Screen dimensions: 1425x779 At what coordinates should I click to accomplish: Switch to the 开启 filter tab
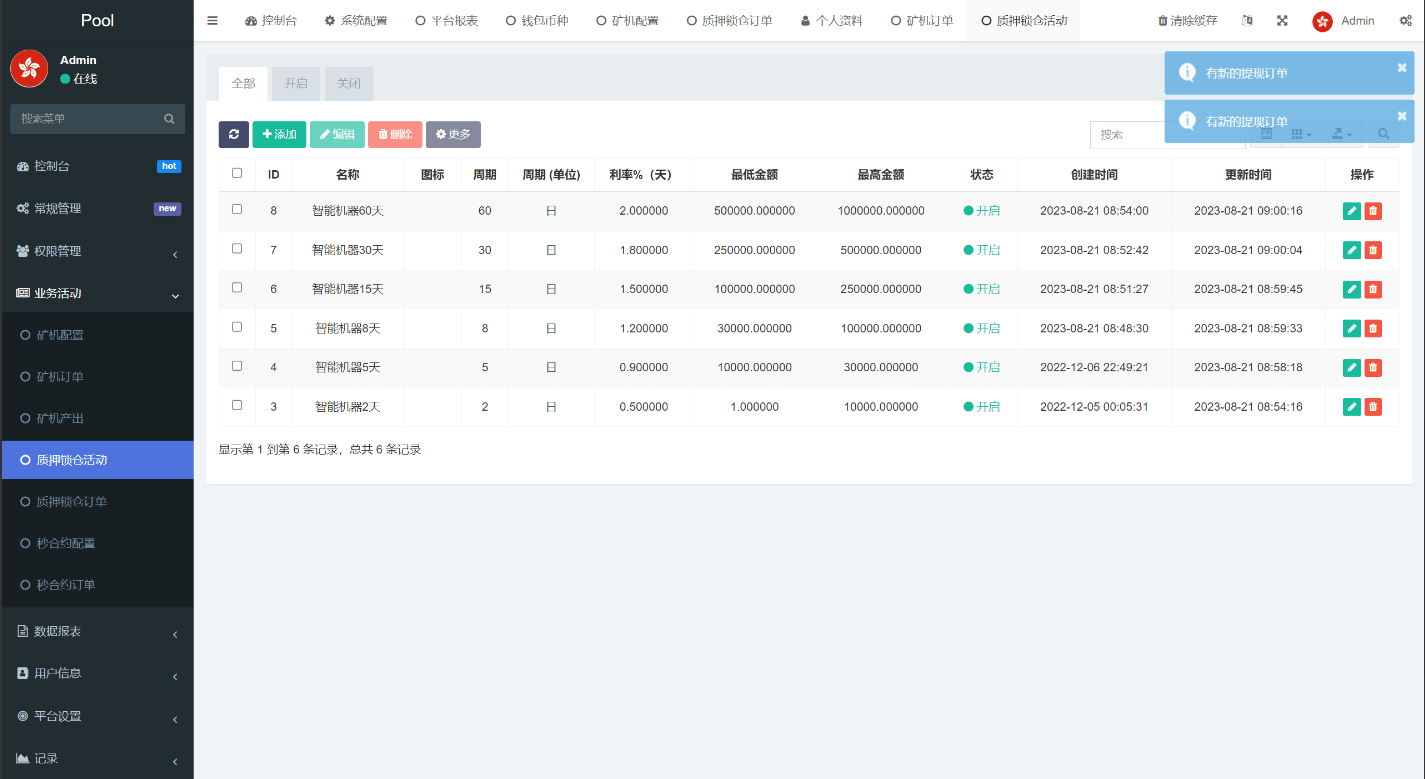coord(296,84)
